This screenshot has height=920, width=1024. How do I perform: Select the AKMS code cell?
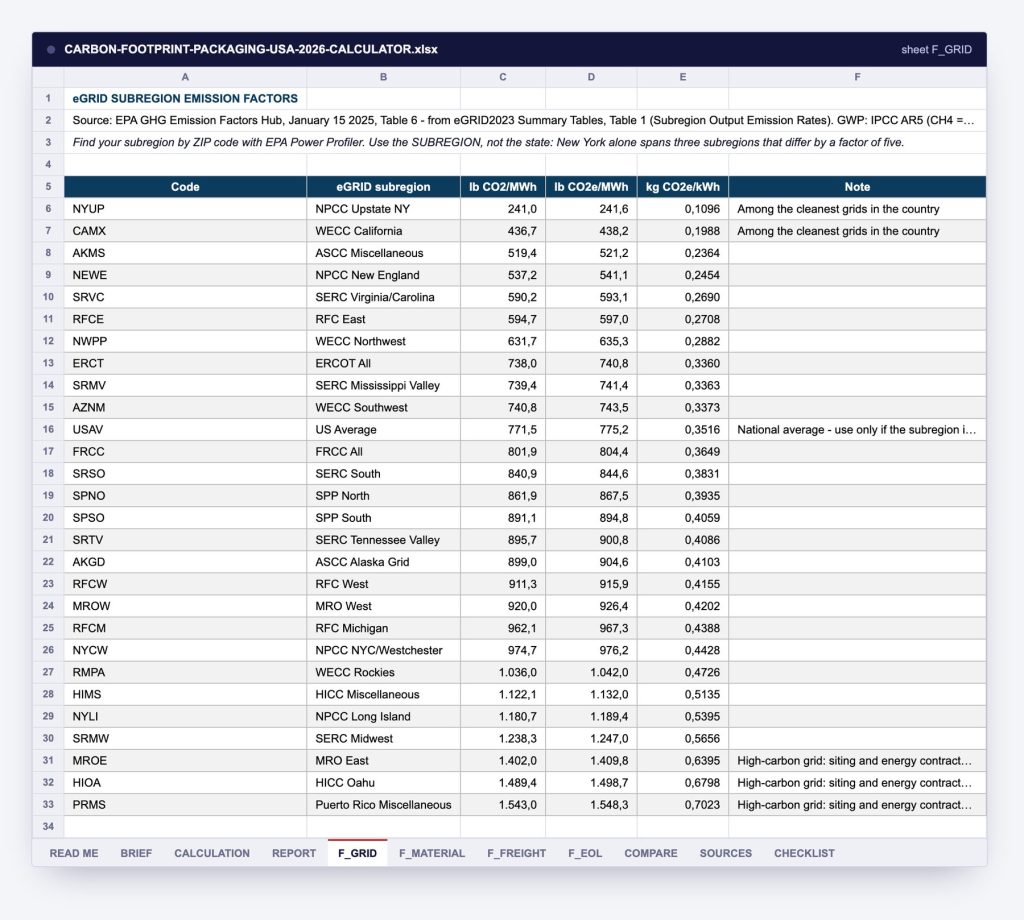point(185,253)
